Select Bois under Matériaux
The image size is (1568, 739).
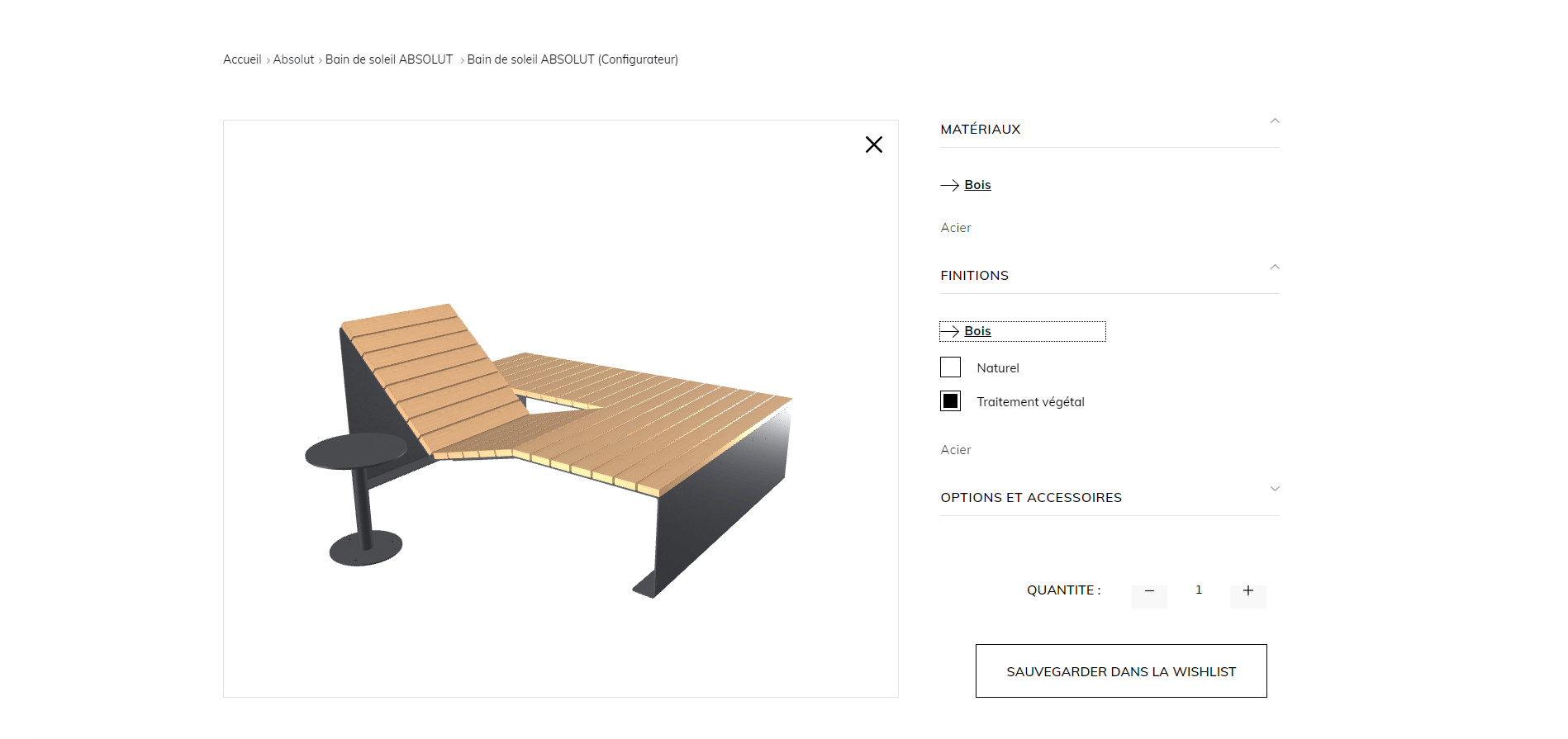click(976, 185)
